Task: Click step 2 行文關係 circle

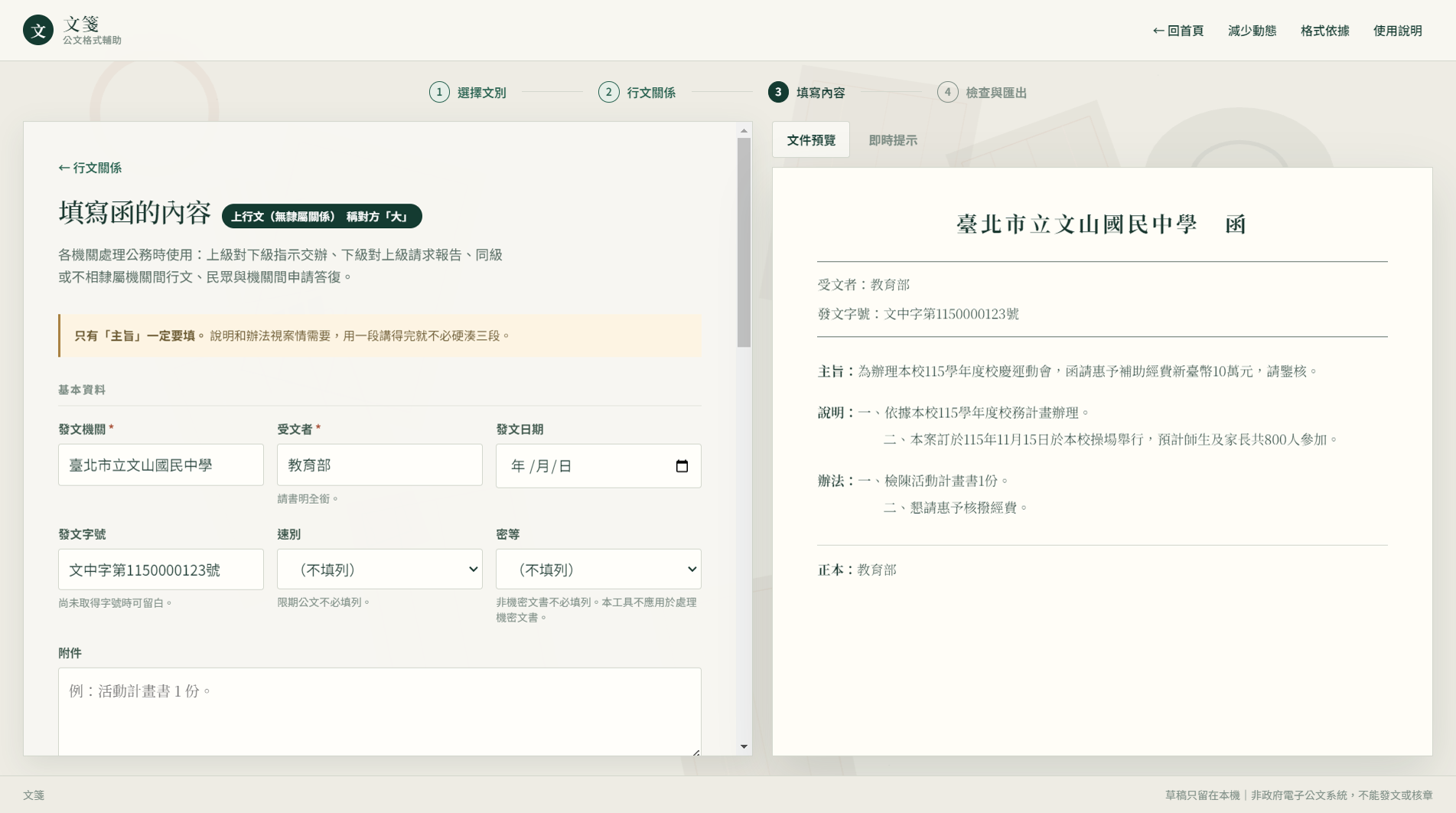Action: (x=609, y=93)
